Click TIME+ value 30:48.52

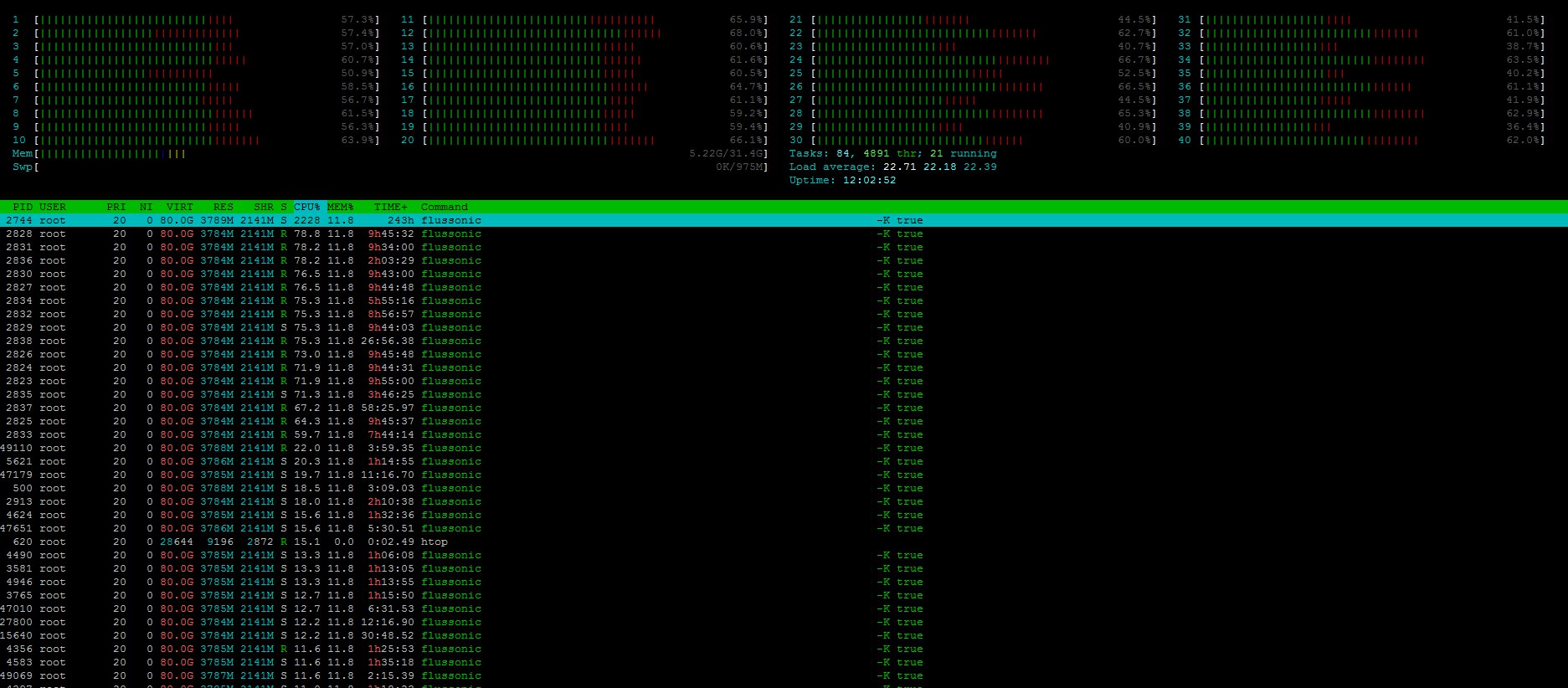[388, 635]
